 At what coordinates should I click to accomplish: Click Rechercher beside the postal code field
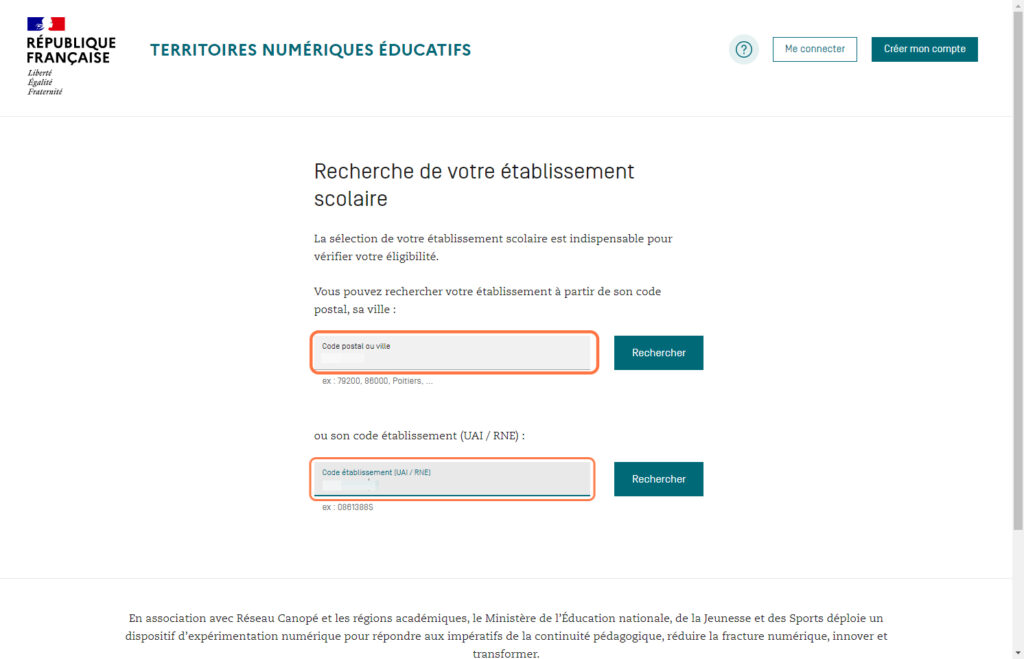click(658, 353)
